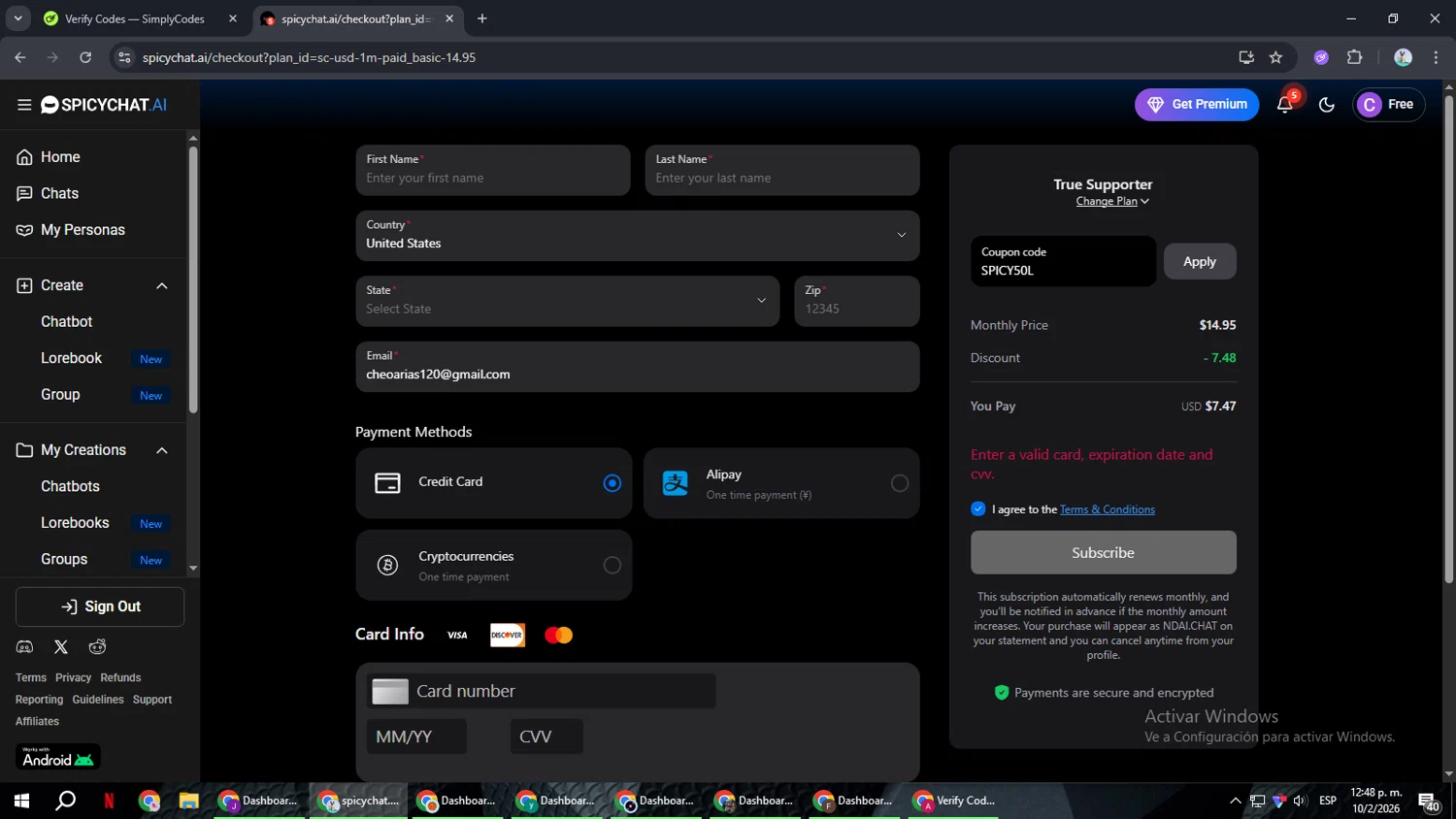Focus the First Name field
This screenshot has height=819, width=1456.
[x=493, y=171]
